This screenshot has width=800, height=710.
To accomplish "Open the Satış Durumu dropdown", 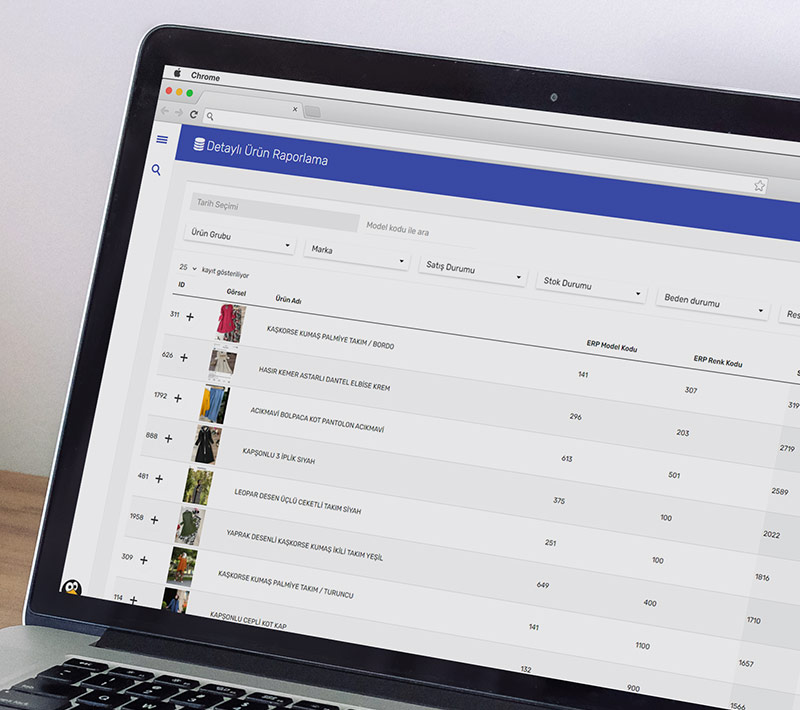I will click(x=472, y=271).
